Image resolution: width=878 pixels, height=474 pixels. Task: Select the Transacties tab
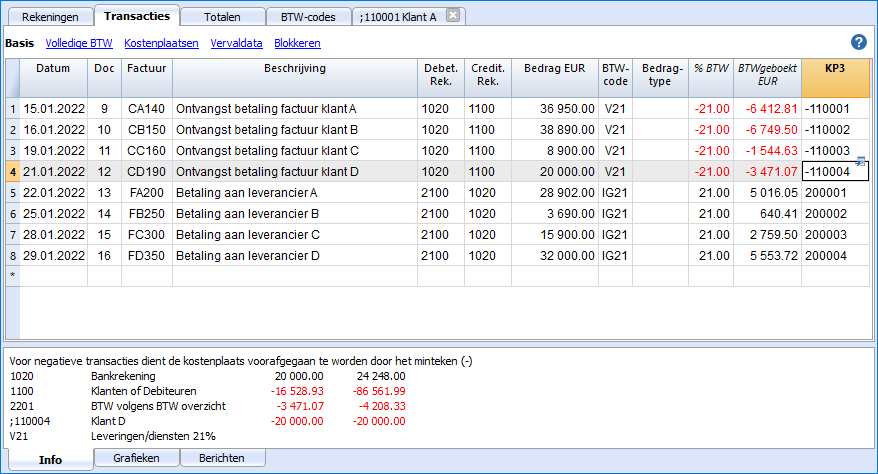pyautogui.click(x=137, y=16)
